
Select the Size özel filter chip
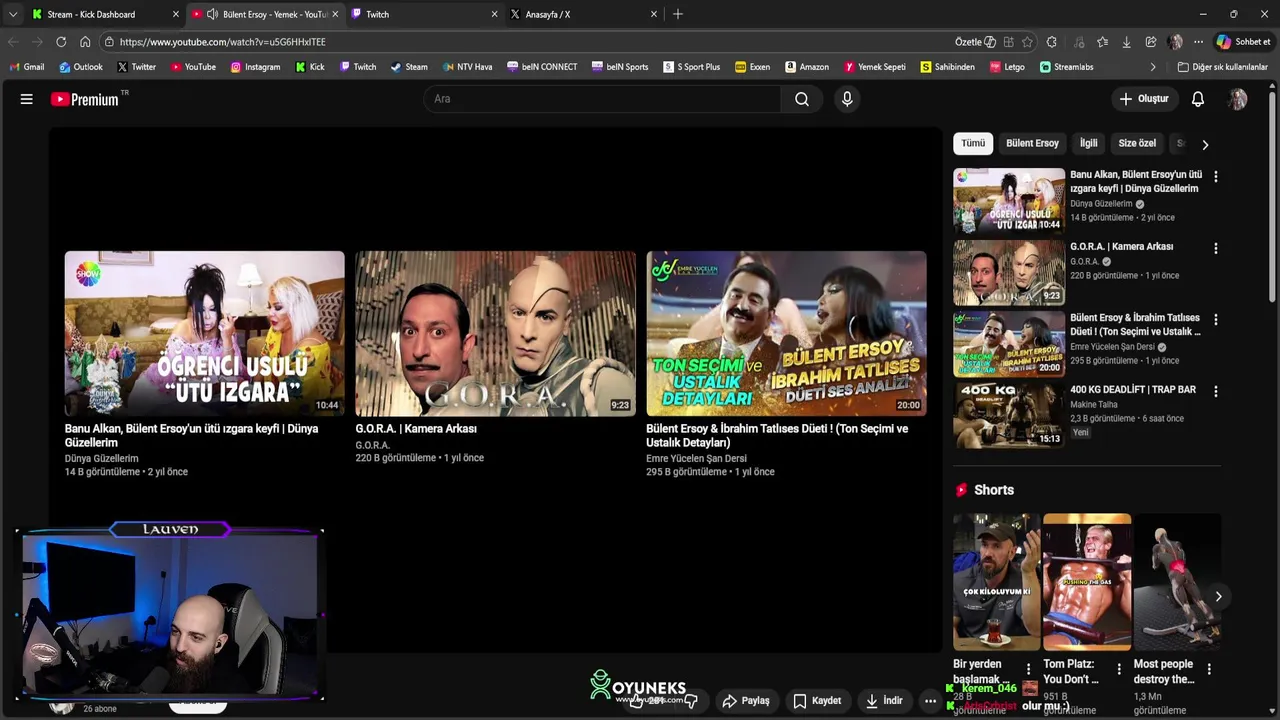[1137, 143]
